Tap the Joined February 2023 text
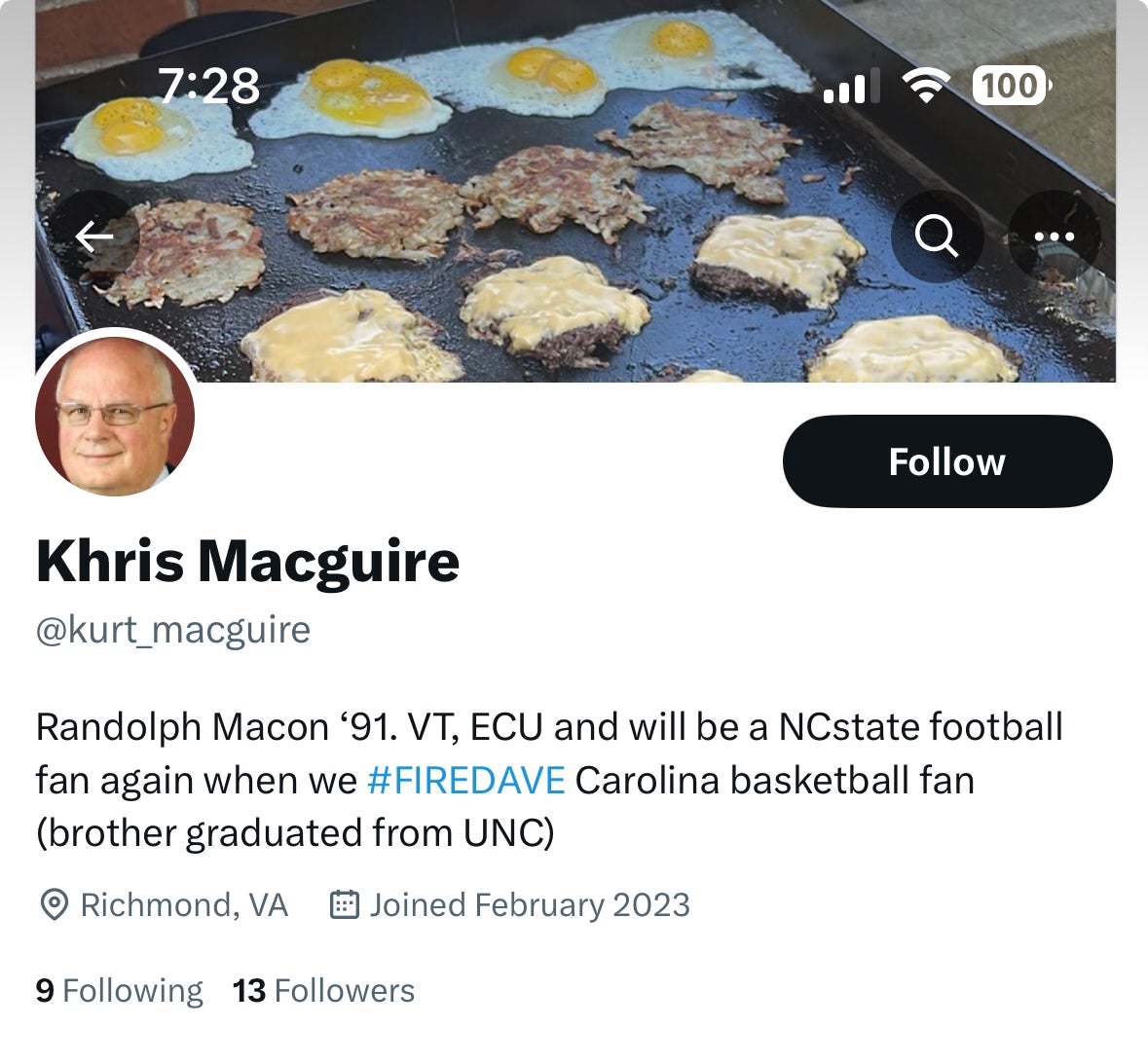 (530, 905)
